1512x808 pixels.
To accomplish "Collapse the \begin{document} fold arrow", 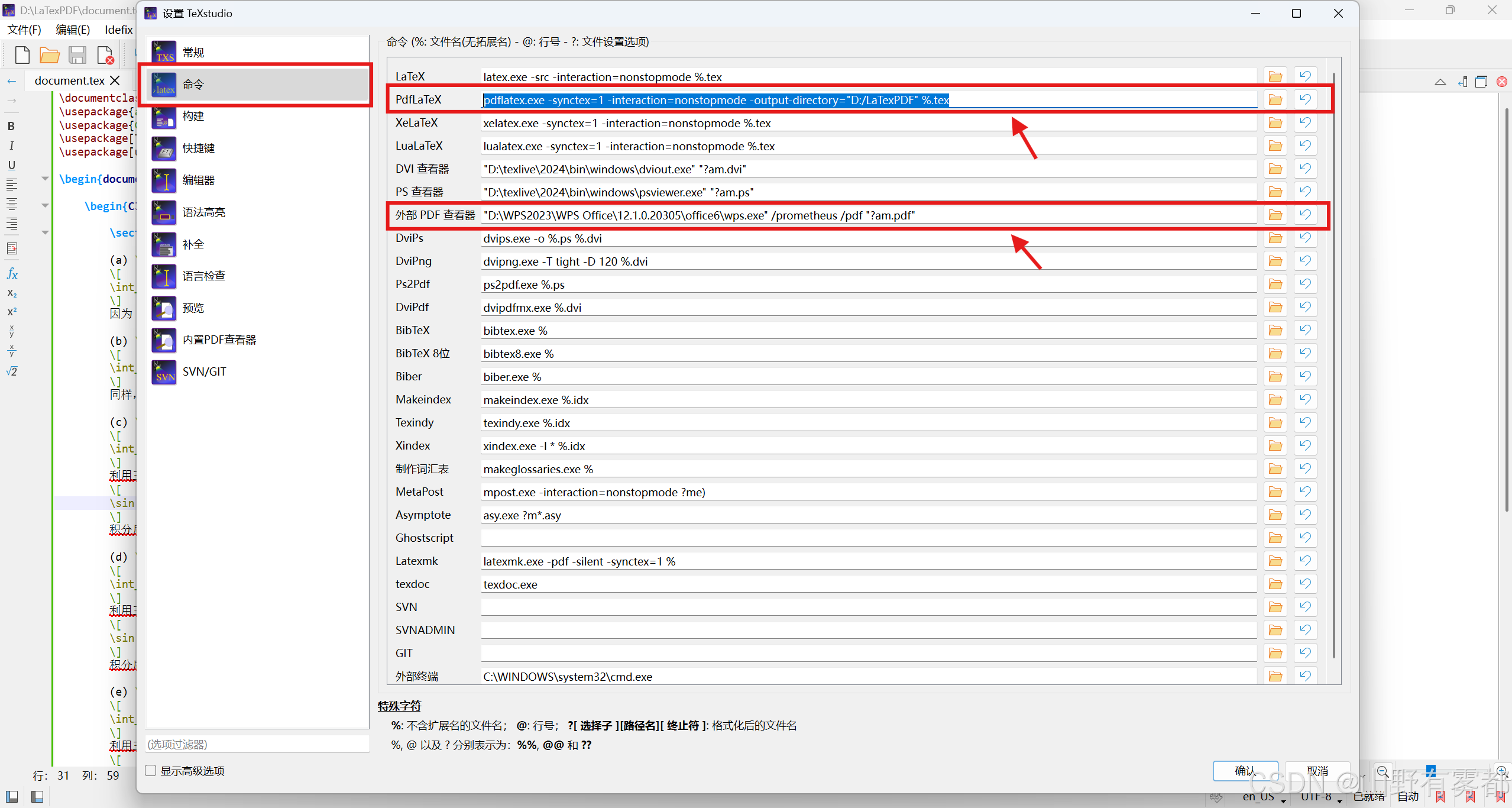I will [x=45, y=178].
